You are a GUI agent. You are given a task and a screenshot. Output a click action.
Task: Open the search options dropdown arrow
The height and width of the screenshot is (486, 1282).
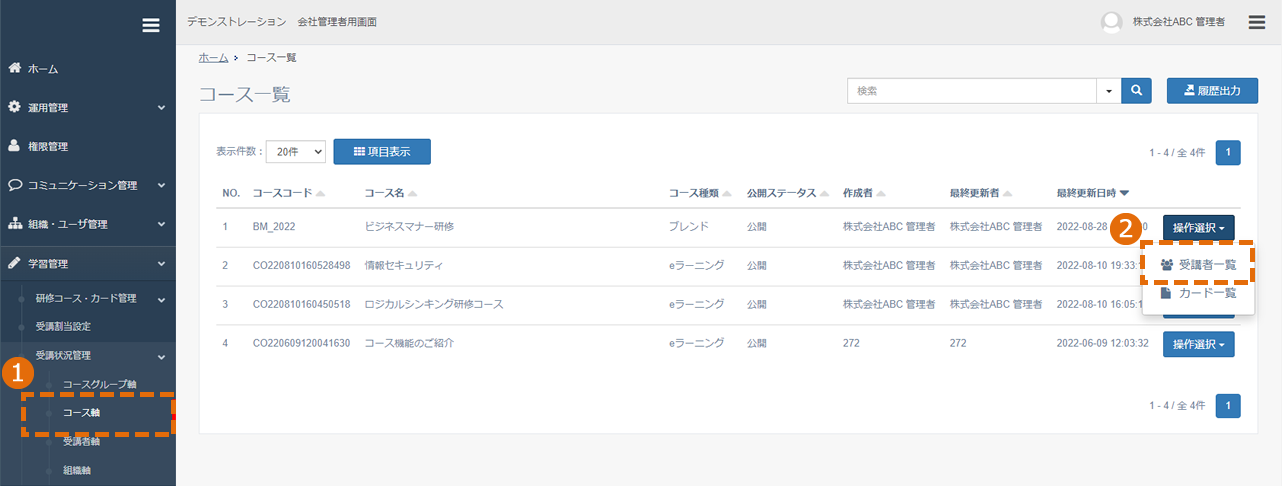tap(1109, 91)
